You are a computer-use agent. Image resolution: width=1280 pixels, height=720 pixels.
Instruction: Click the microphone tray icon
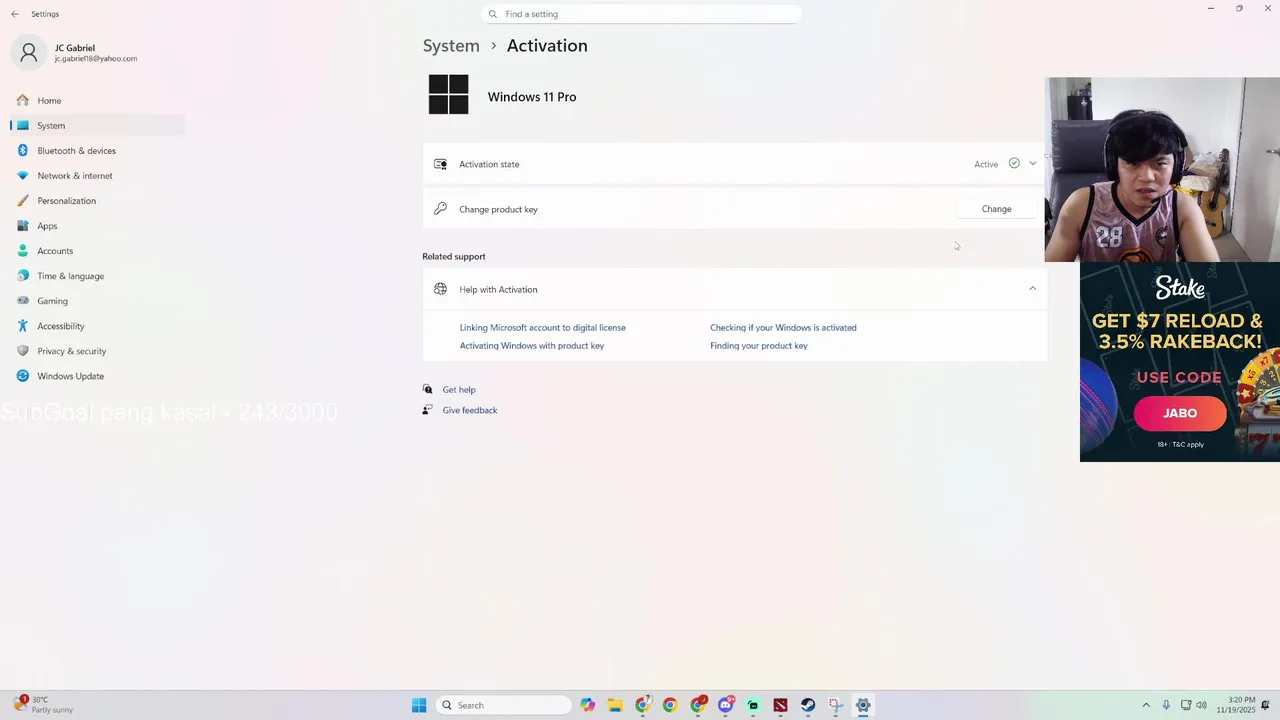point(1166,705)
